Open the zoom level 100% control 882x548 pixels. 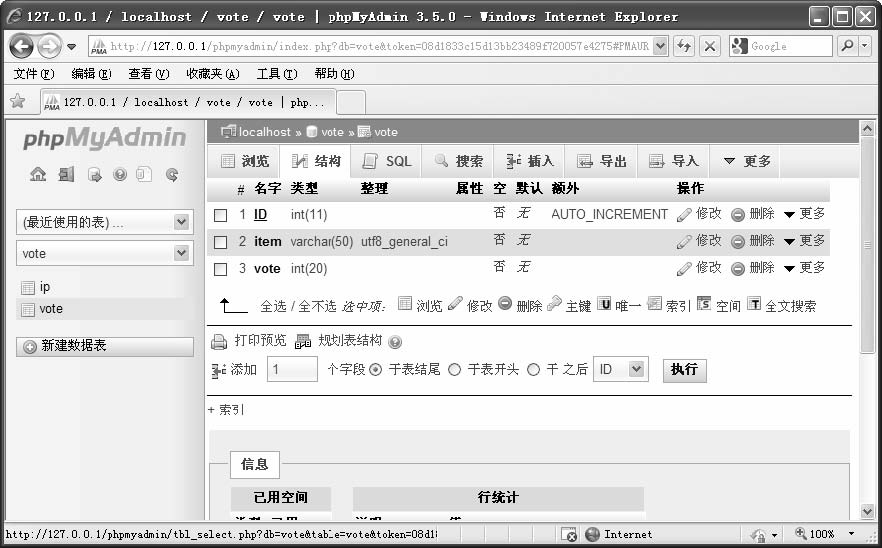824,534
